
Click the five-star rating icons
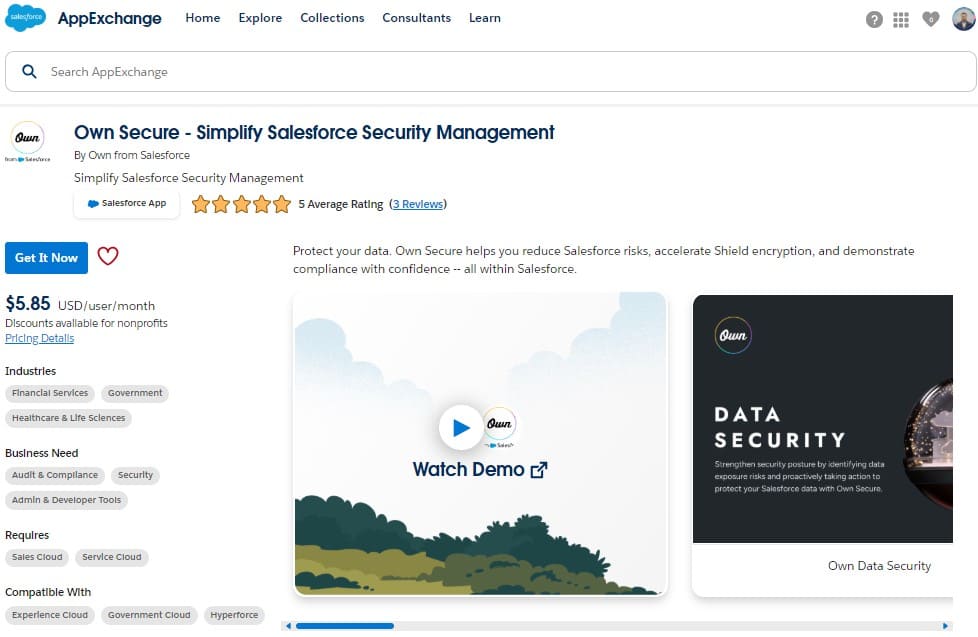tap(241, 204)
